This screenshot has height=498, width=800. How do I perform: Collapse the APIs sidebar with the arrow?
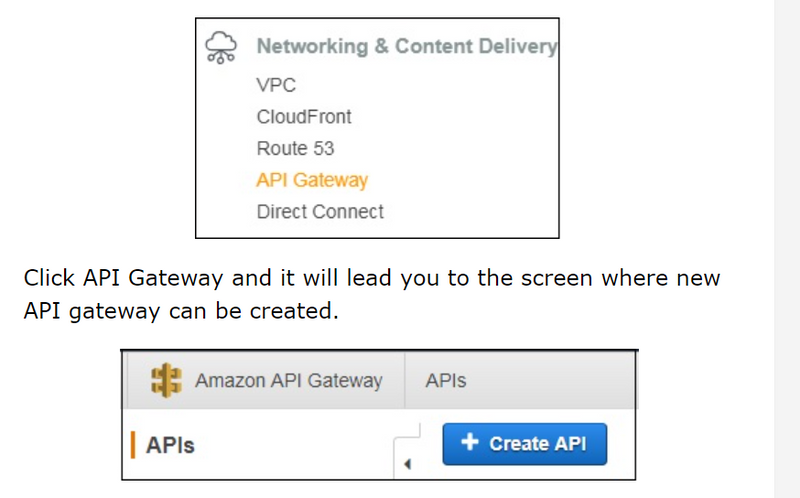[408, 464]
